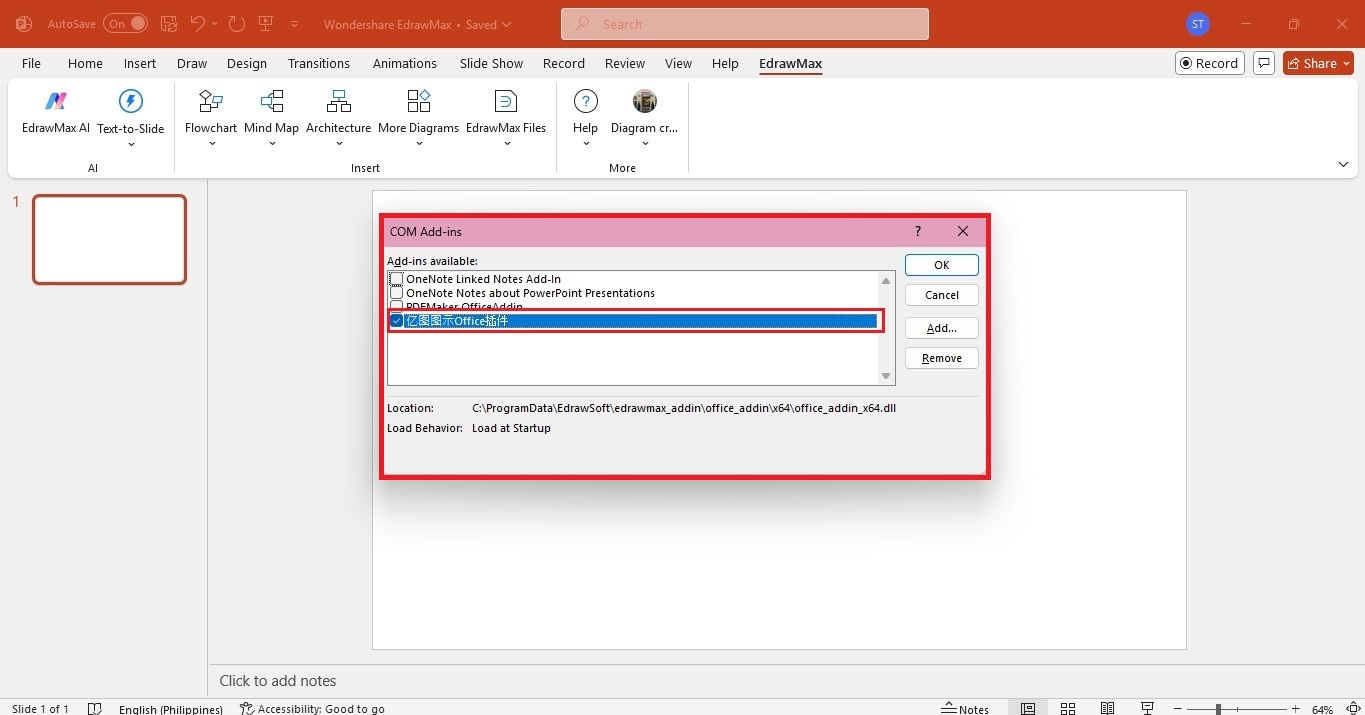Open the Saved file name dropdown
The height and width of the screenshot is (715, 1365).
(506, 24)
